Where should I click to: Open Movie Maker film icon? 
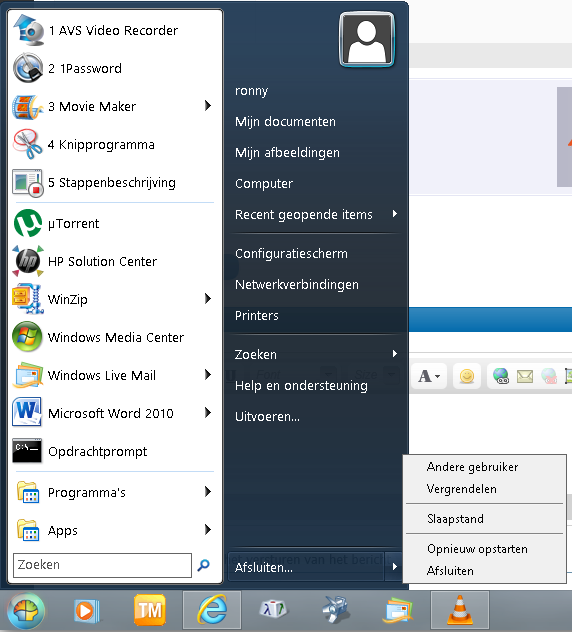27,106
